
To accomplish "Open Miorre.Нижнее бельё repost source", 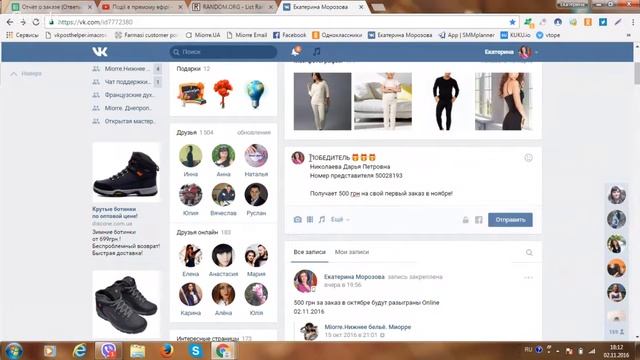I will click(367, 327).
